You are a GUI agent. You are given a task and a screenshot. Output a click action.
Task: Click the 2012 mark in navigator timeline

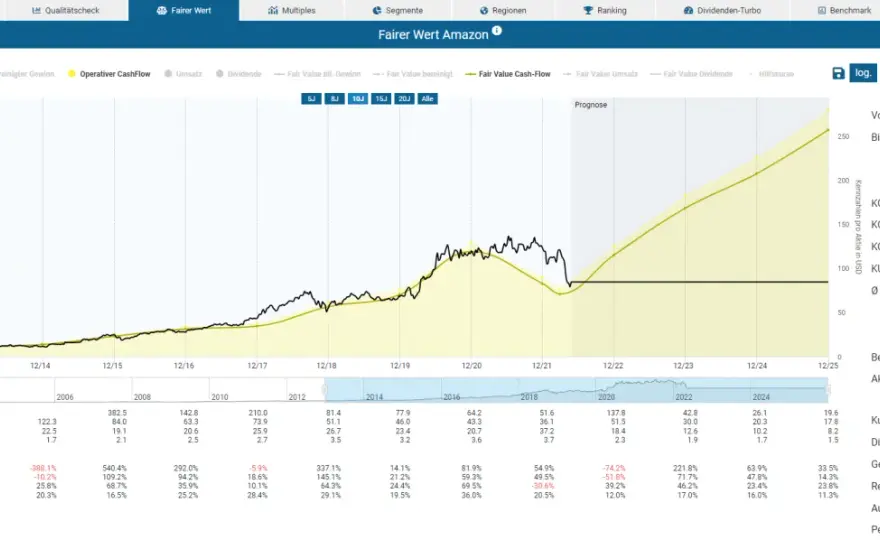[297, 397]
